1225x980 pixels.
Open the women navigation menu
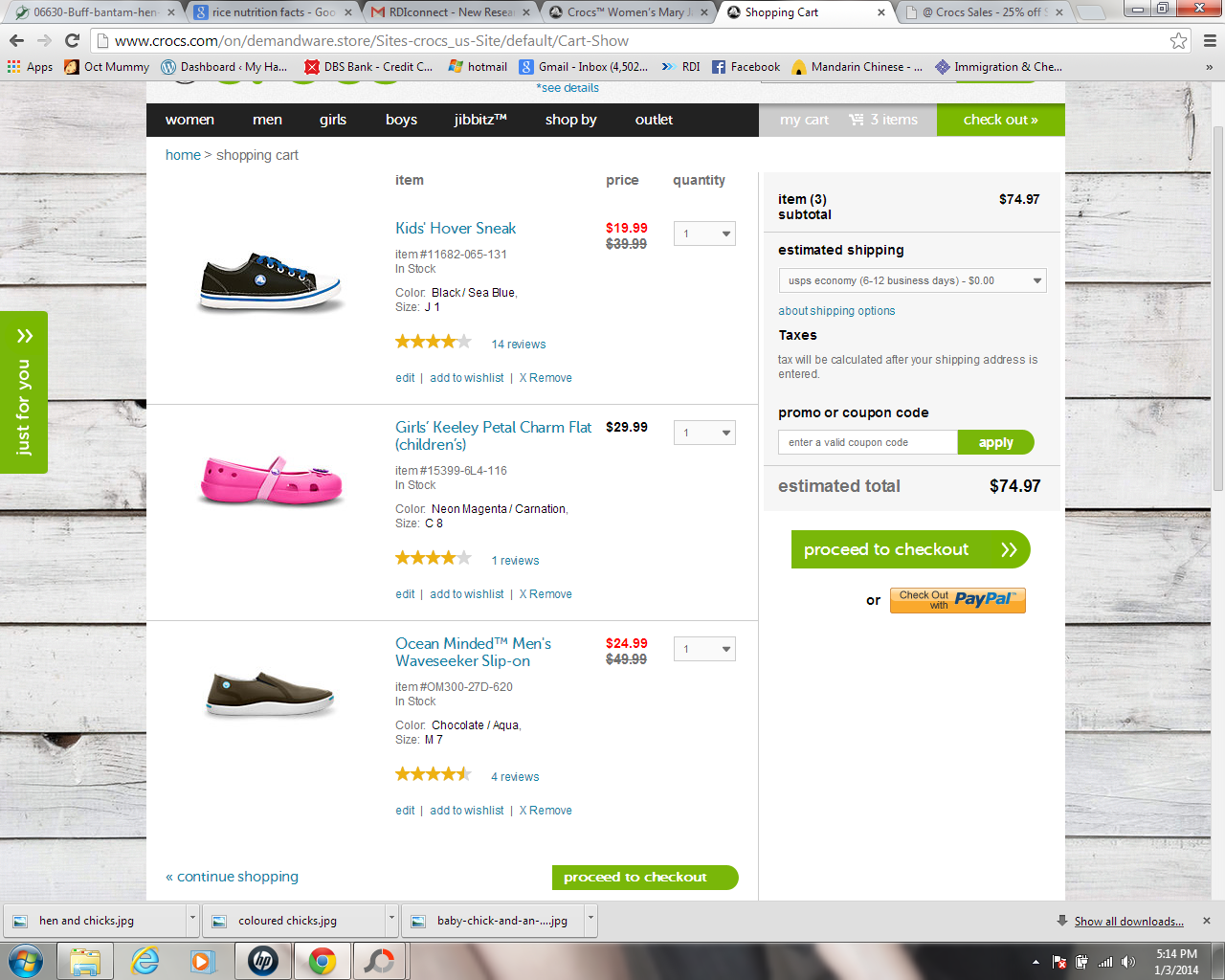pos(189,120)
